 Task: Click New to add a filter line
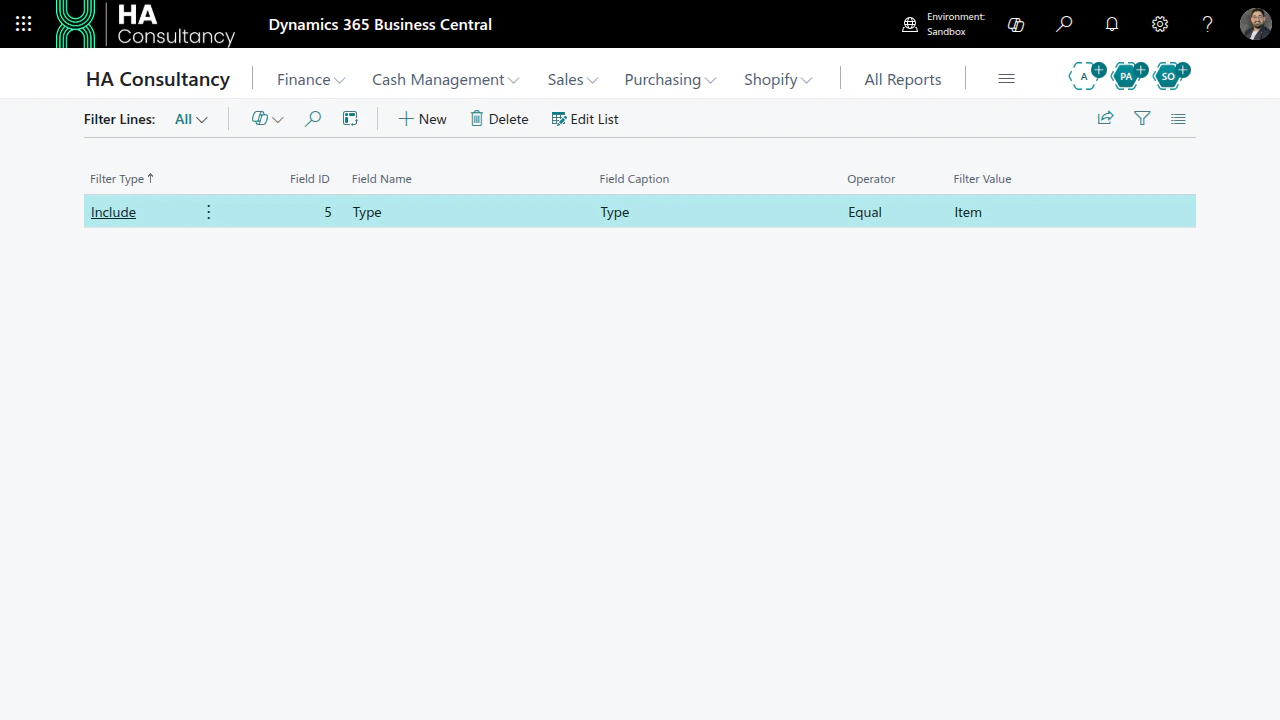pyautogui.click(x=422, y=119)
